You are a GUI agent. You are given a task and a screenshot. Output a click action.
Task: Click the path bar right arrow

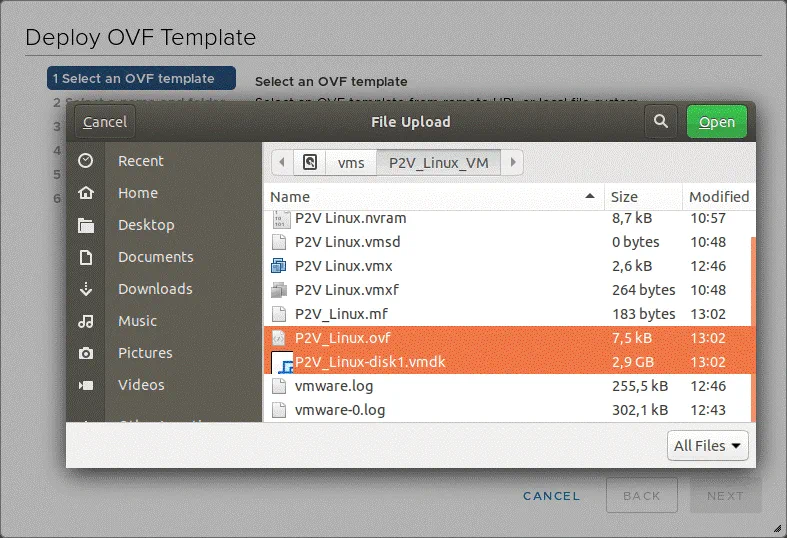pos(512,162)
